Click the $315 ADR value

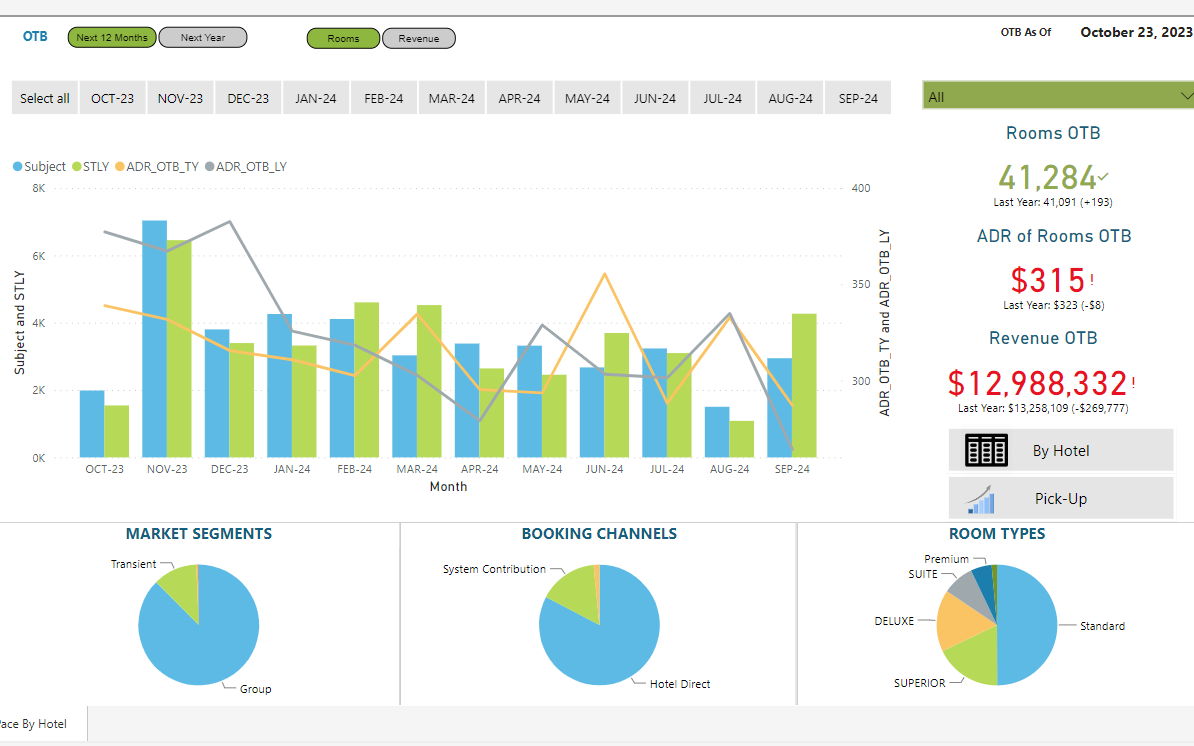point(1048,280)
